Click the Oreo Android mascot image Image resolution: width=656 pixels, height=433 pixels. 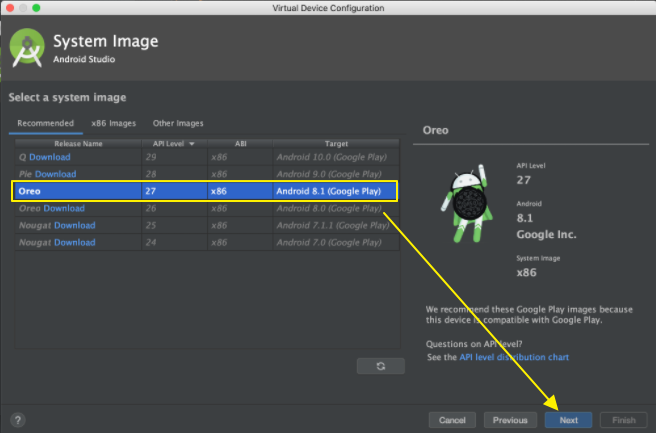(x=467, y=204)
